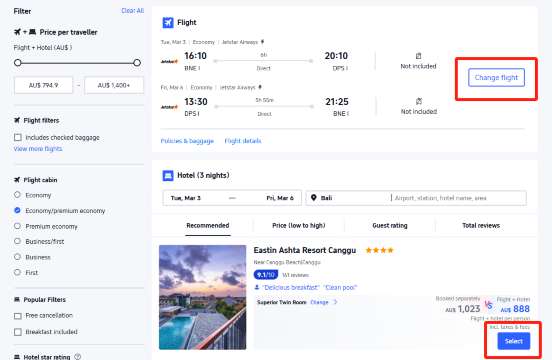Open the Fri, Mar 6 check-out date picker
The width and height of the screenshot is (552, 360).
click(280, 198)
